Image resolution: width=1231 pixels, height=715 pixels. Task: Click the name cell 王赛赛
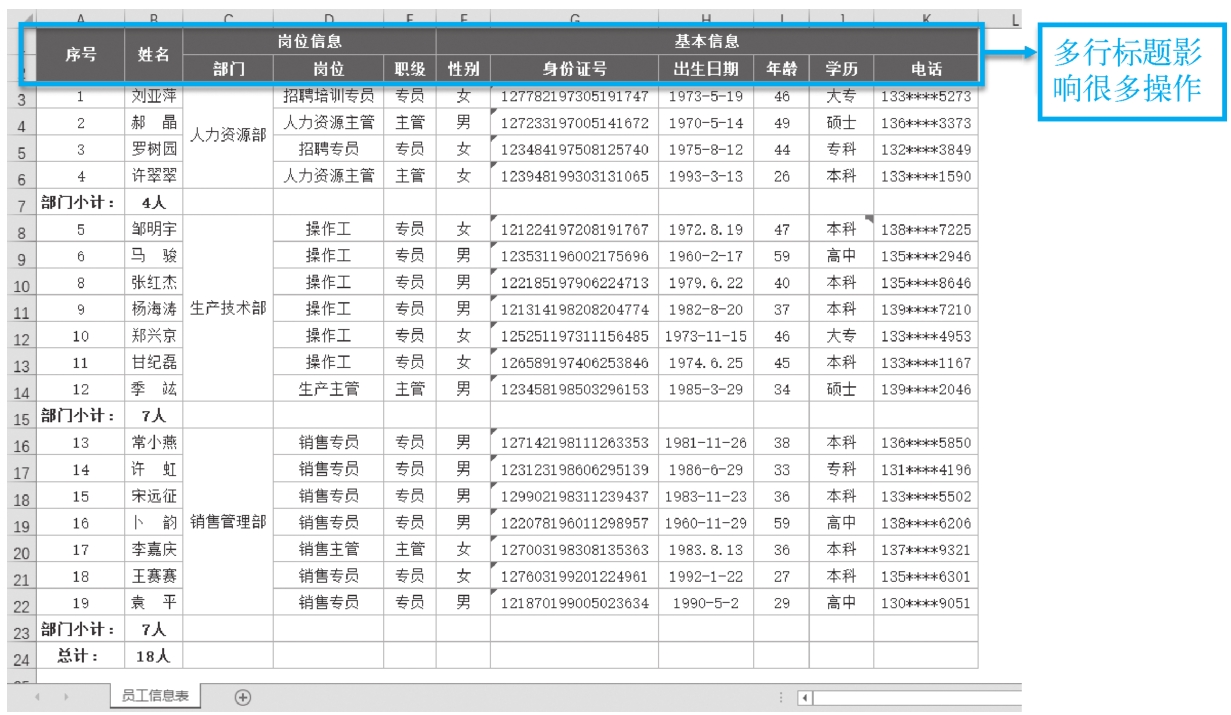tap(154, 576)
